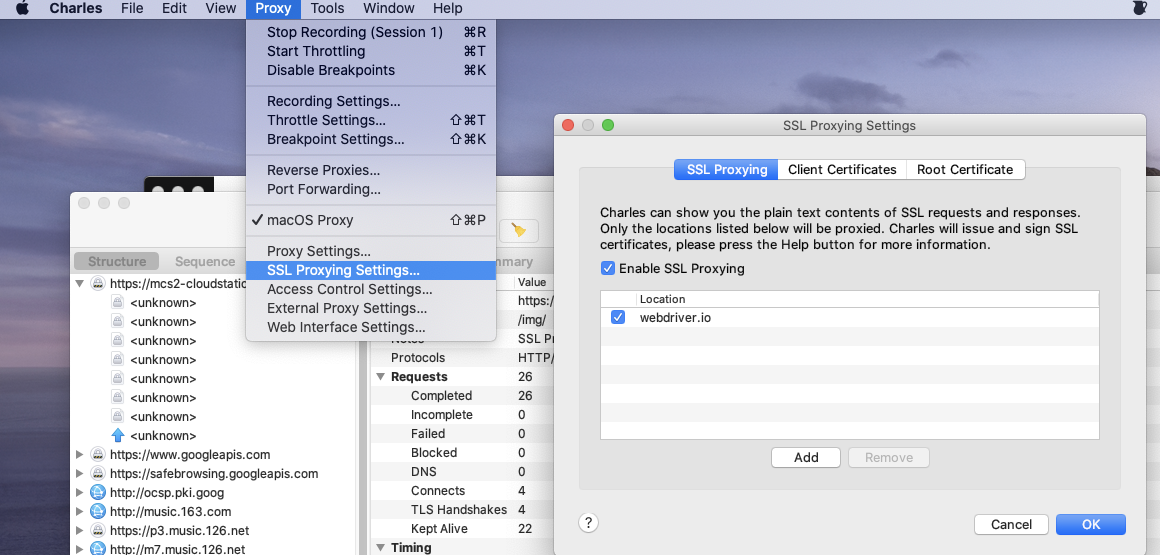Open Web Interface Settings... menu item
The width and height of the screenshot is (1160, 555).
(371, 327)
